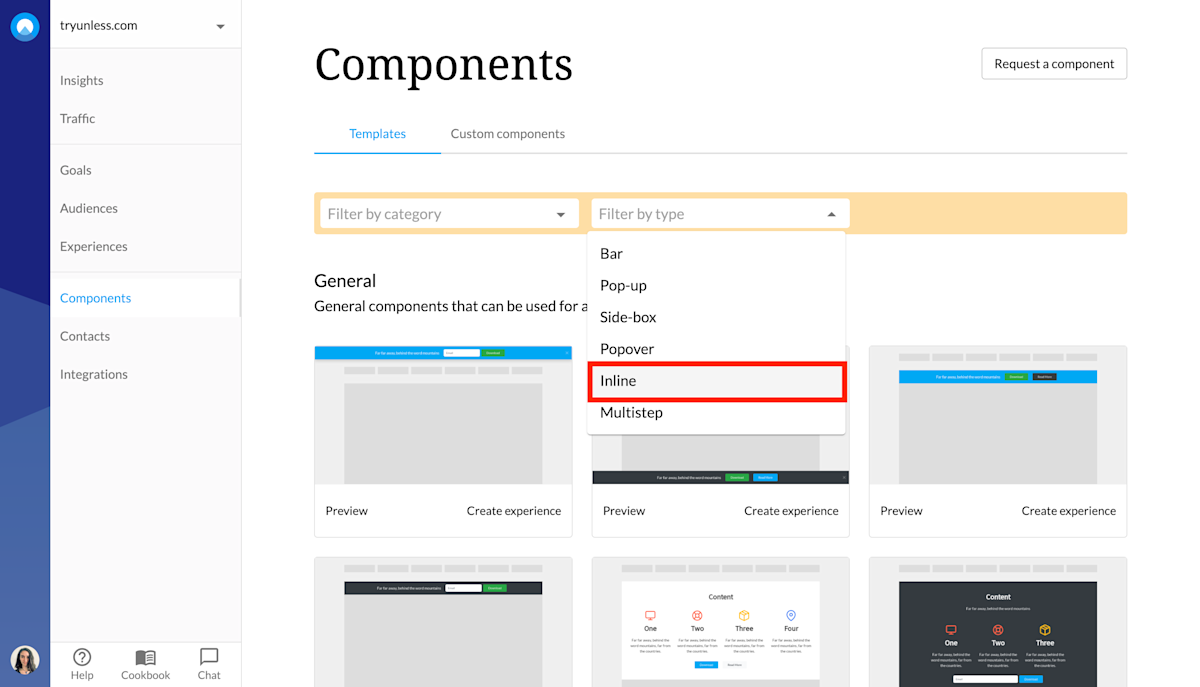
Task: Select the Templates tab
Action: (377, 133)
